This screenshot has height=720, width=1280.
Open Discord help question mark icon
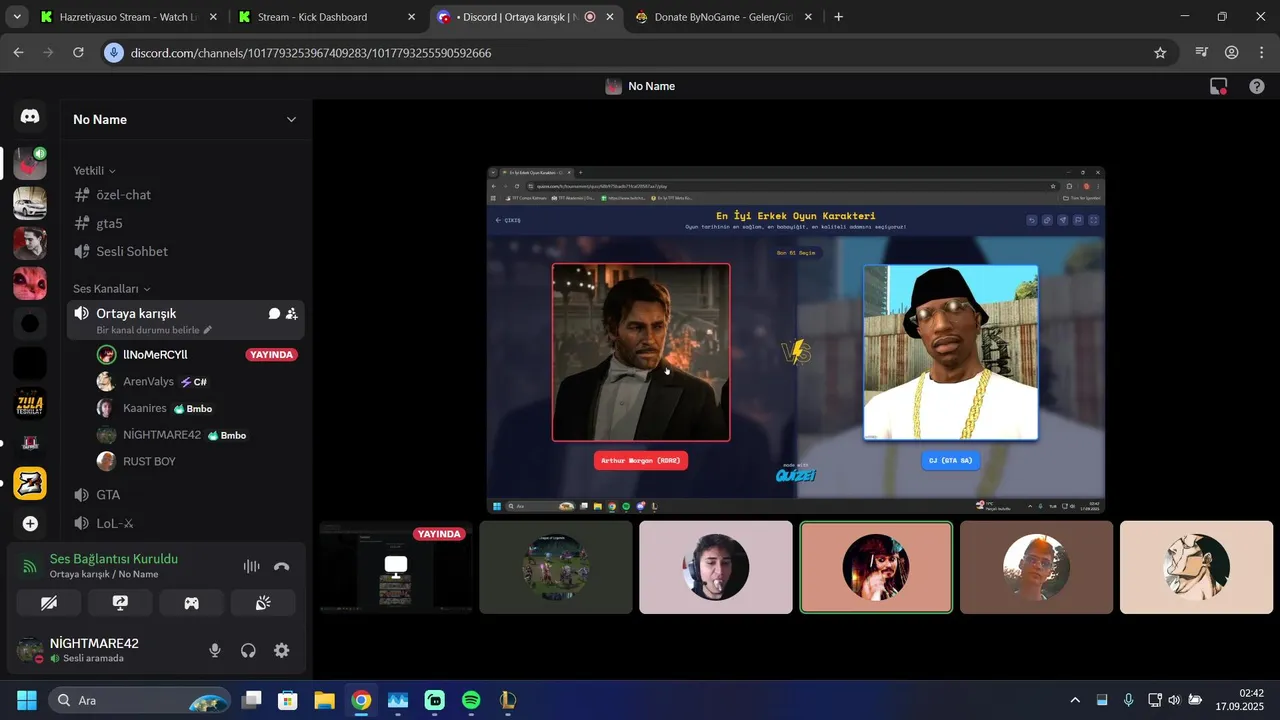click(1257, 87)
